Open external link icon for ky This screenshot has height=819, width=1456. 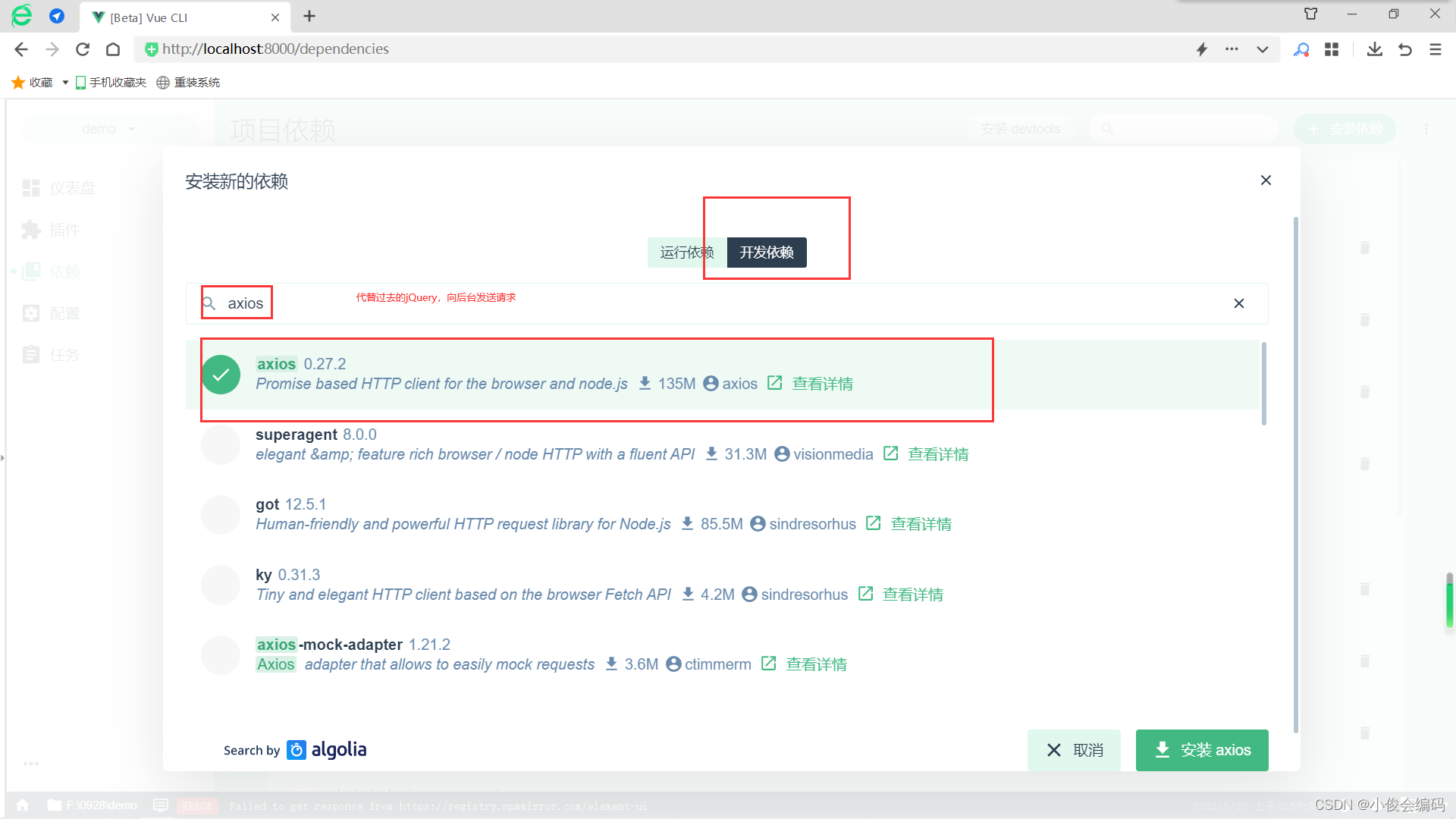865,594
